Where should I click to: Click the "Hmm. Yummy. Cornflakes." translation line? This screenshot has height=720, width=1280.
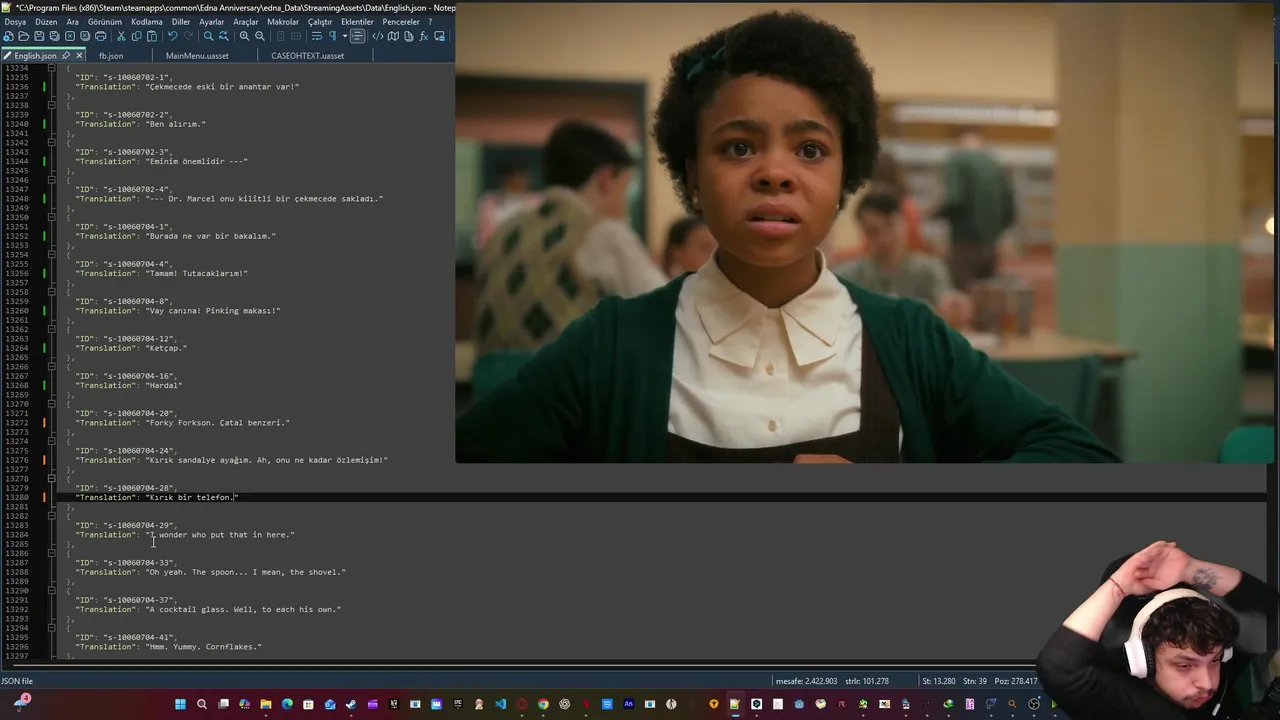click(168, 647)
